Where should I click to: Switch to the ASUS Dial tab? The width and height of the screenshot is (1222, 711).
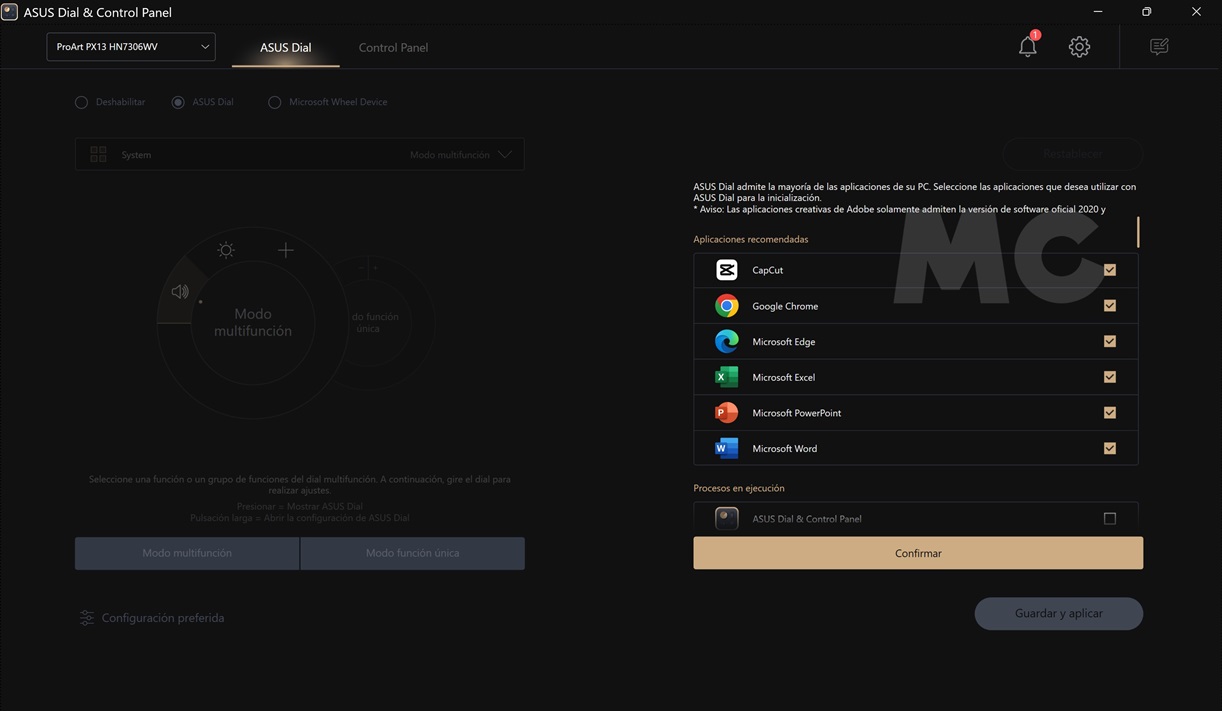click(x=286, y=48)
